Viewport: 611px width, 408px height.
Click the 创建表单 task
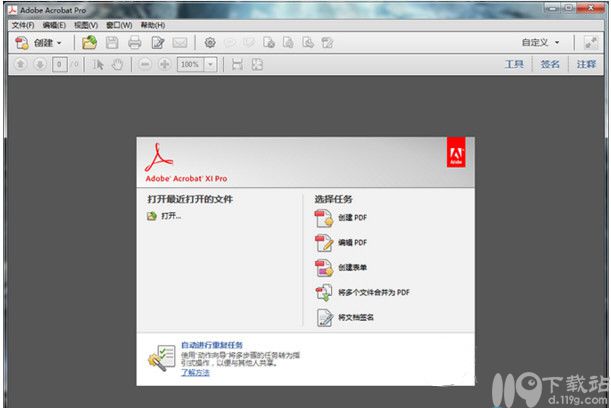coord(341,268)
